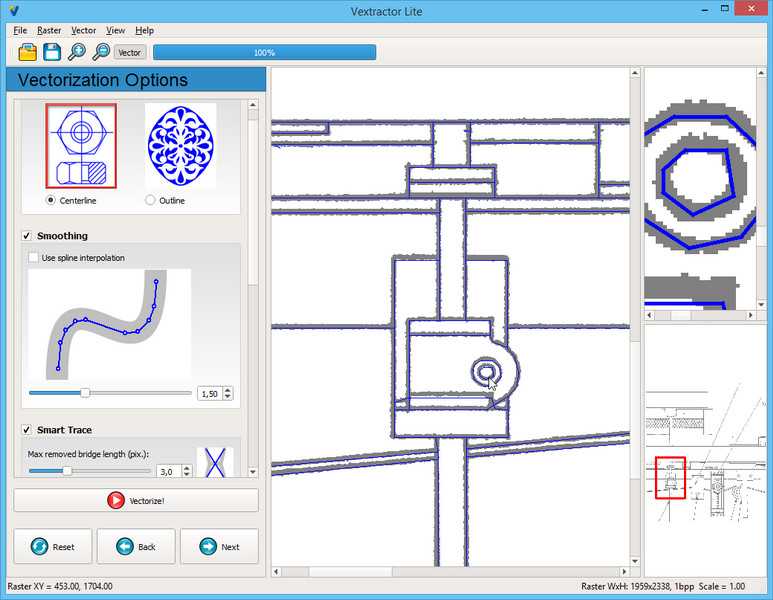Open a file with the folder icon
Image resolution: width=773 pixels, height=600 pixels.
28,52
